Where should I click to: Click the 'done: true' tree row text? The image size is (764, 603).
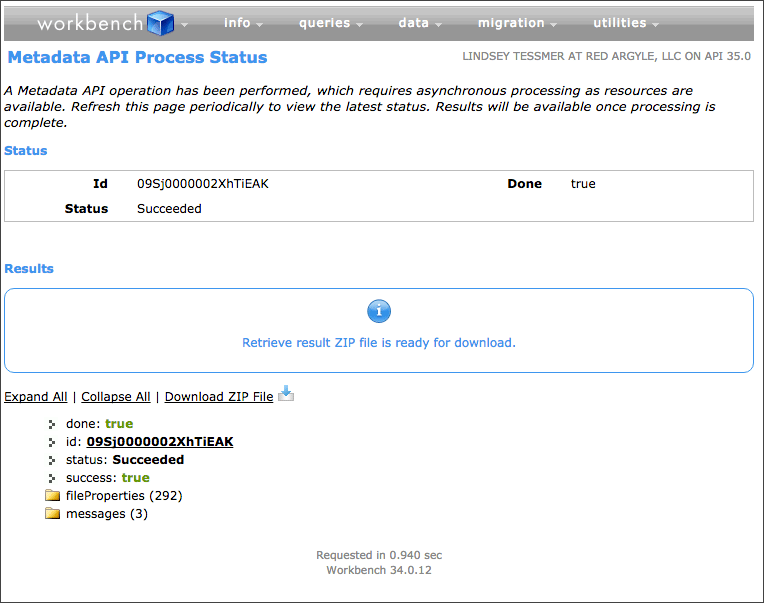point(99,424)
